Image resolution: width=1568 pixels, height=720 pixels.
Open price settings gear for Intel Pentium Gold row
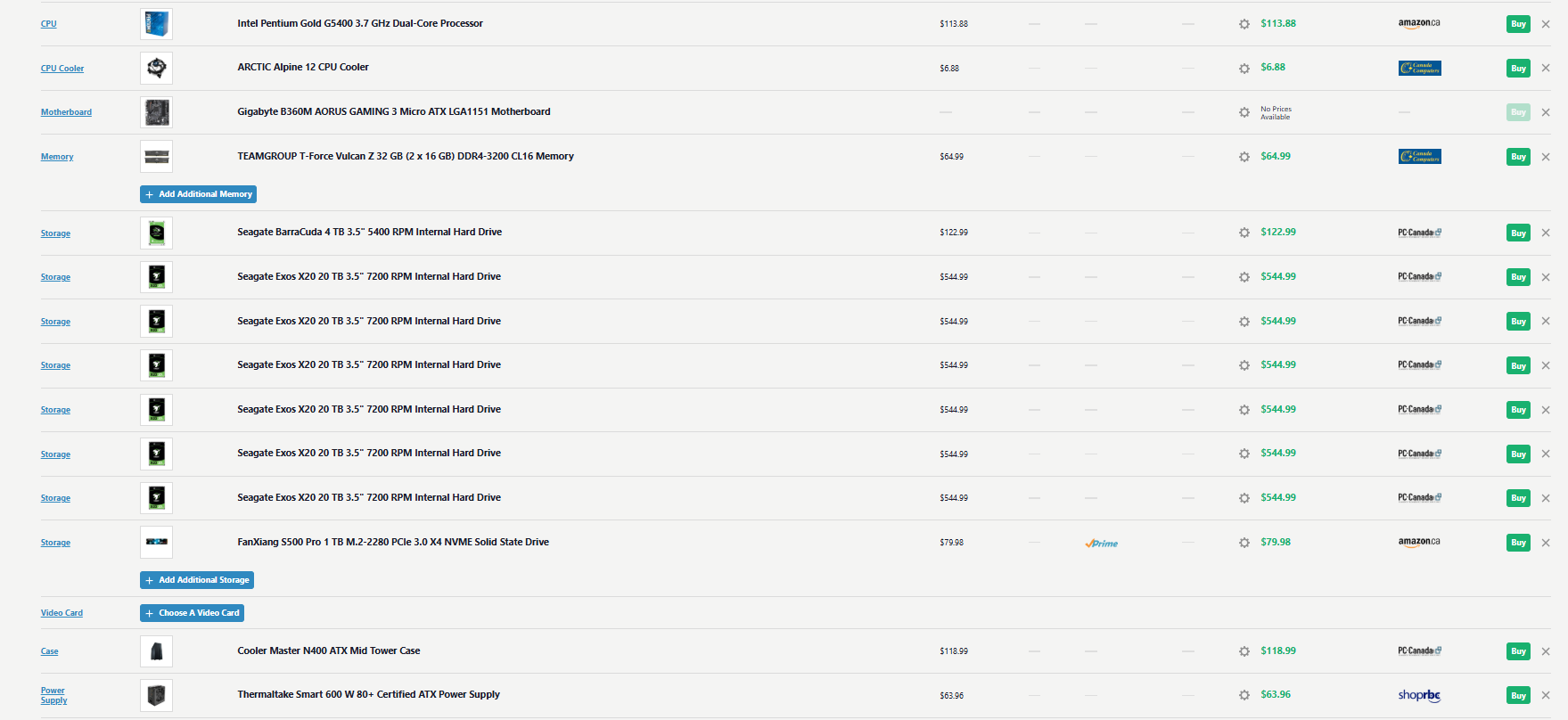tap(1244, 24)
